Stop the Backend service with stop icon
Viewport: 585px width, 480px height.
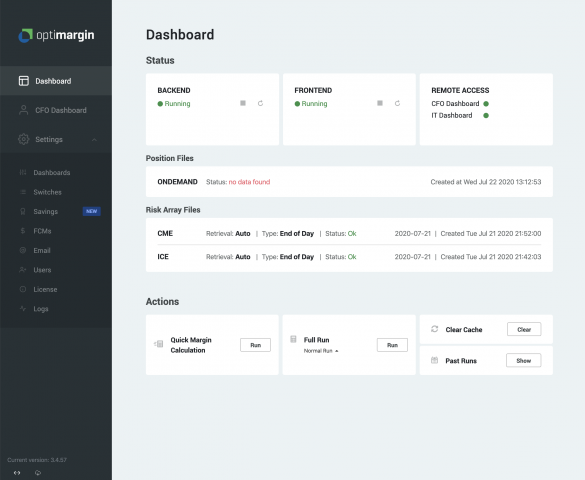[x=243, y=103]
